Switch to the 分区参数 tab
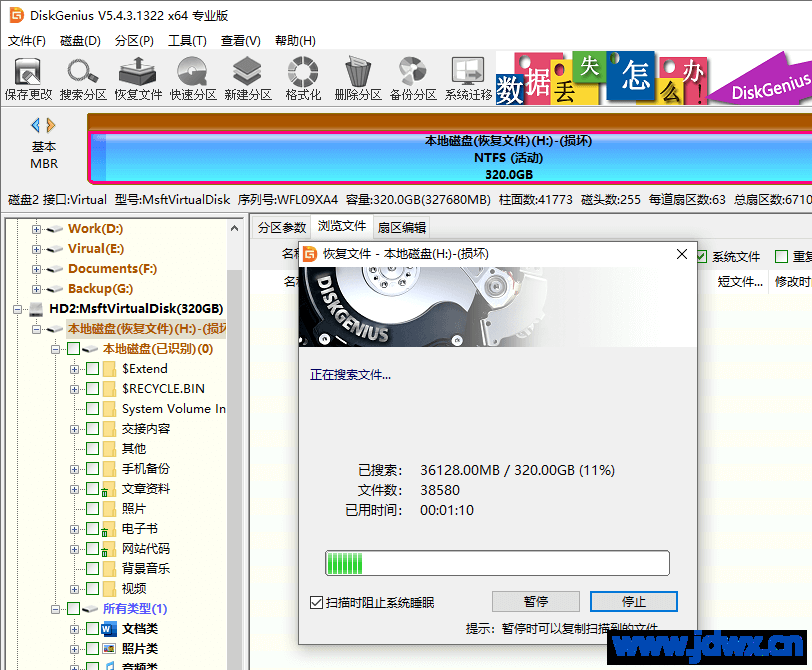The image size is (812, 670). [282, 227]
